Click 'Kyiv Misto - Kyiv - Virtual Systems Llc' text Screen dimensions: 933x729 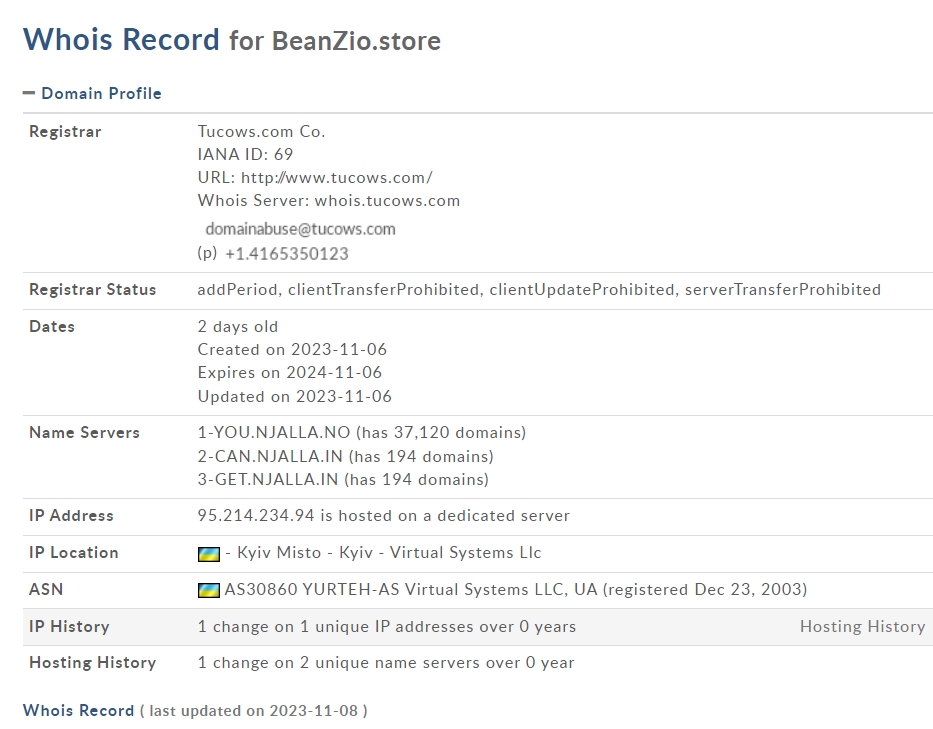[389, 553]
